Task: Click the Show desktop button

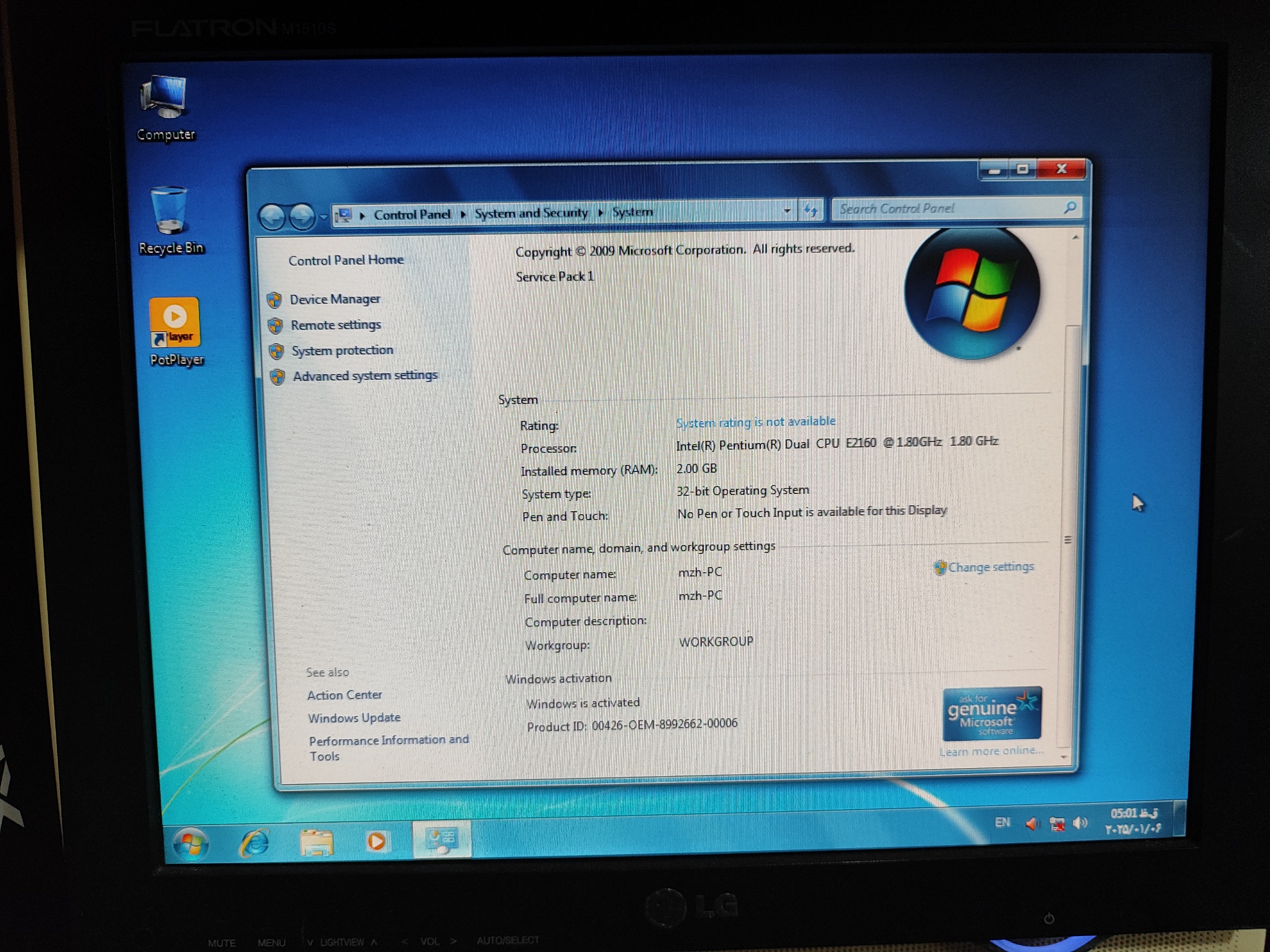Action: (x=1179, y=819)
